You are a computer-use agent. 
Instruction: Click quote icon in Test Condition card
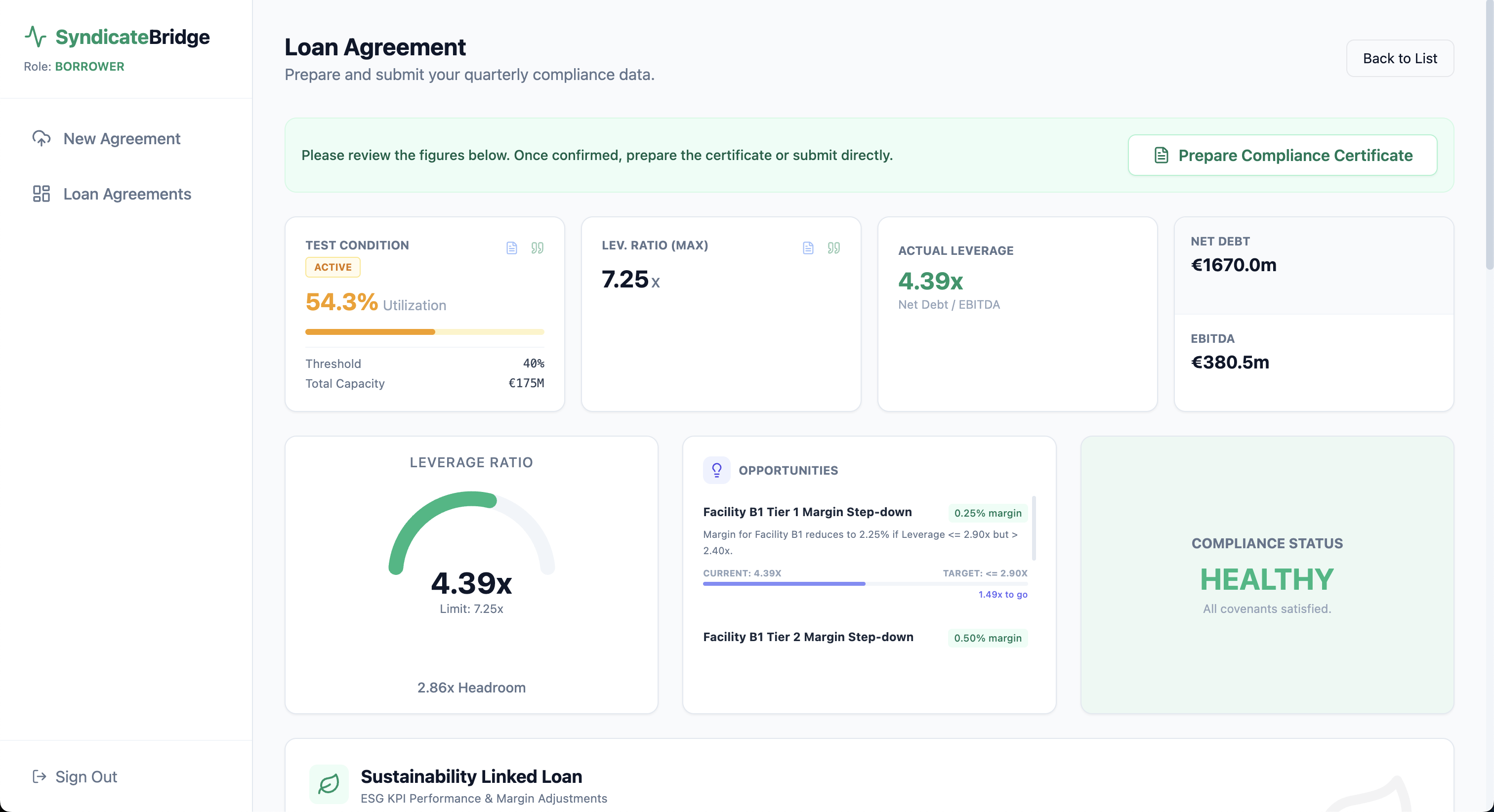click(537, 248)
